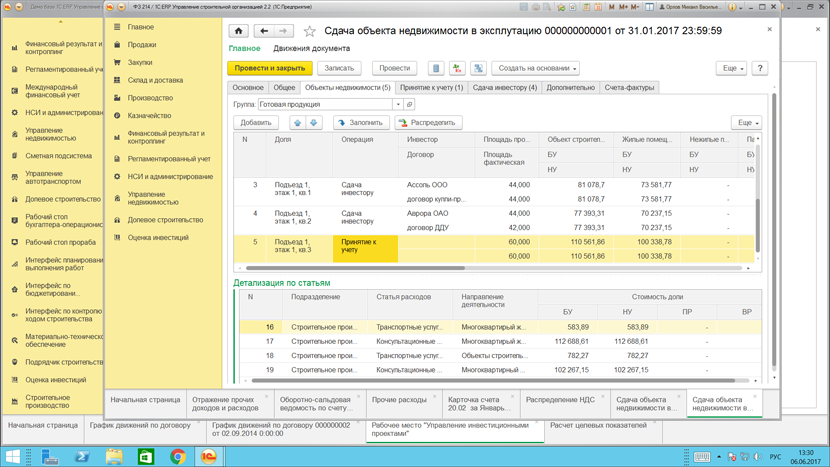Expand Создать на основании dropdown
This screenshot has height=467, width=830.
click(574, 69)
